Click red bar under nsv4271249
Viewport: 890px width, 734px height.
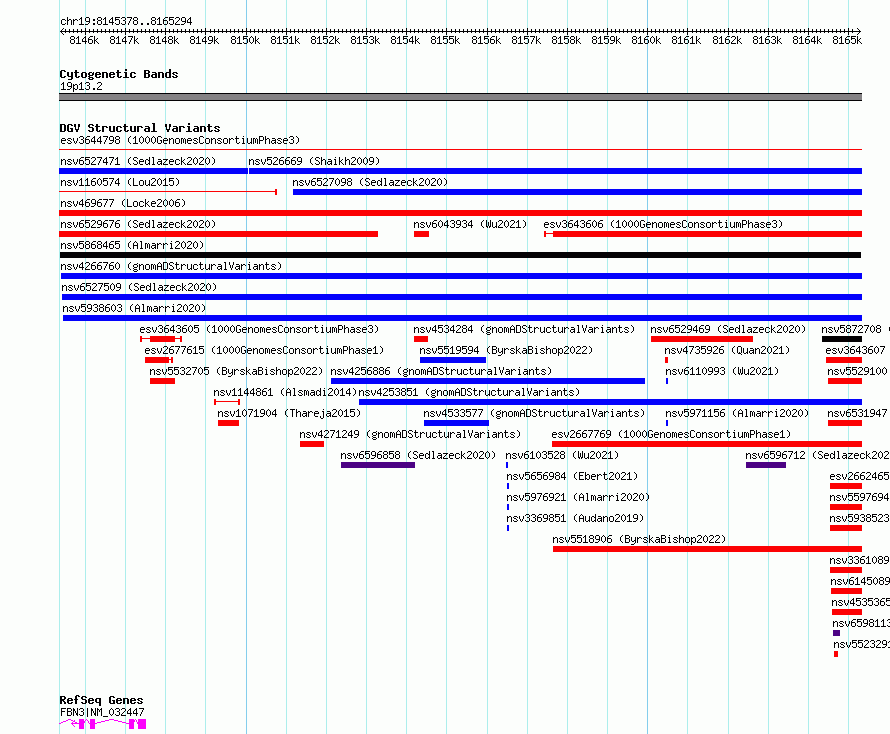[x=312, y=444]
